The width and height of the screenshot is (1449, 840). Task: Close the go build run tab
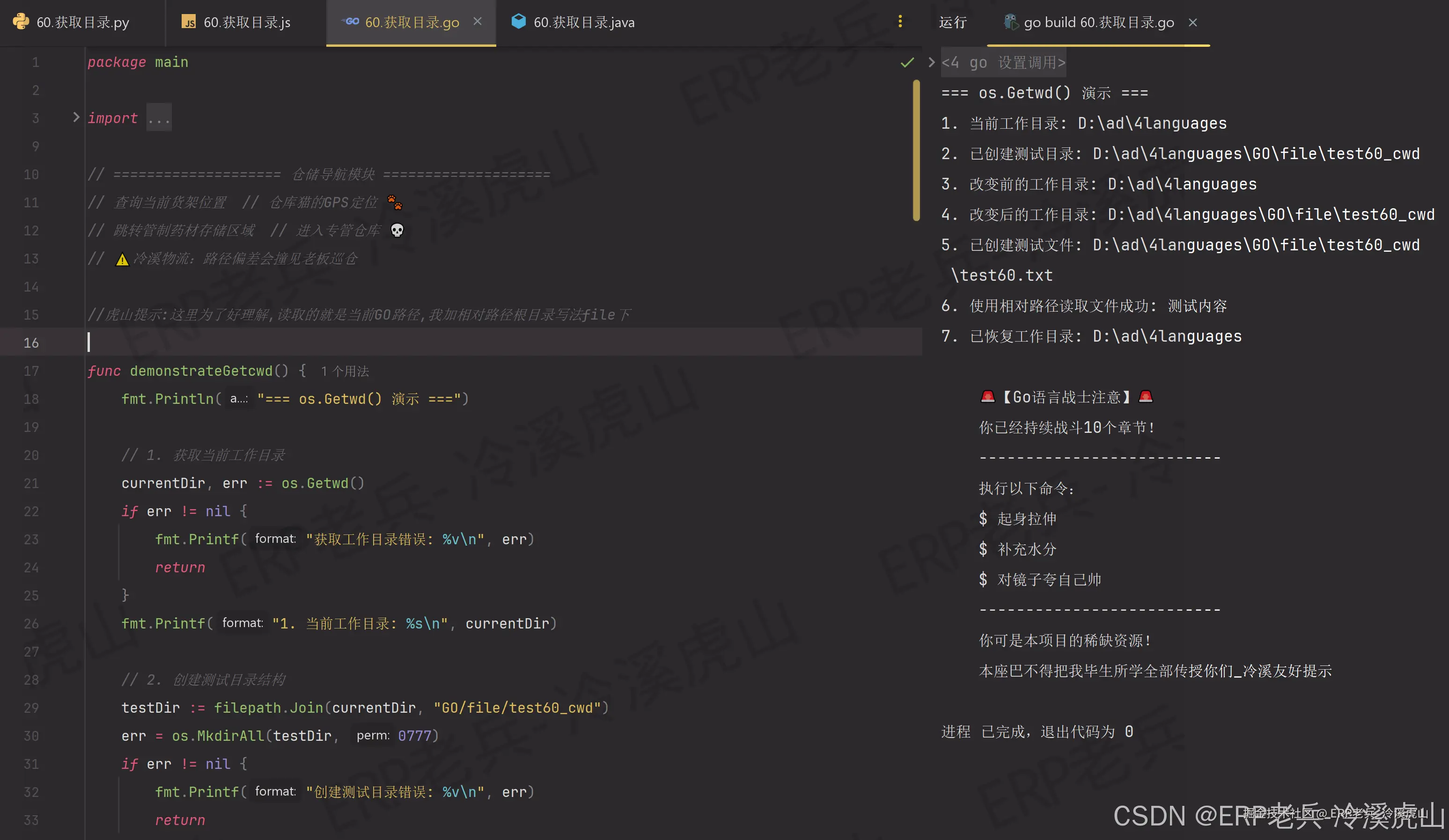1192,22
